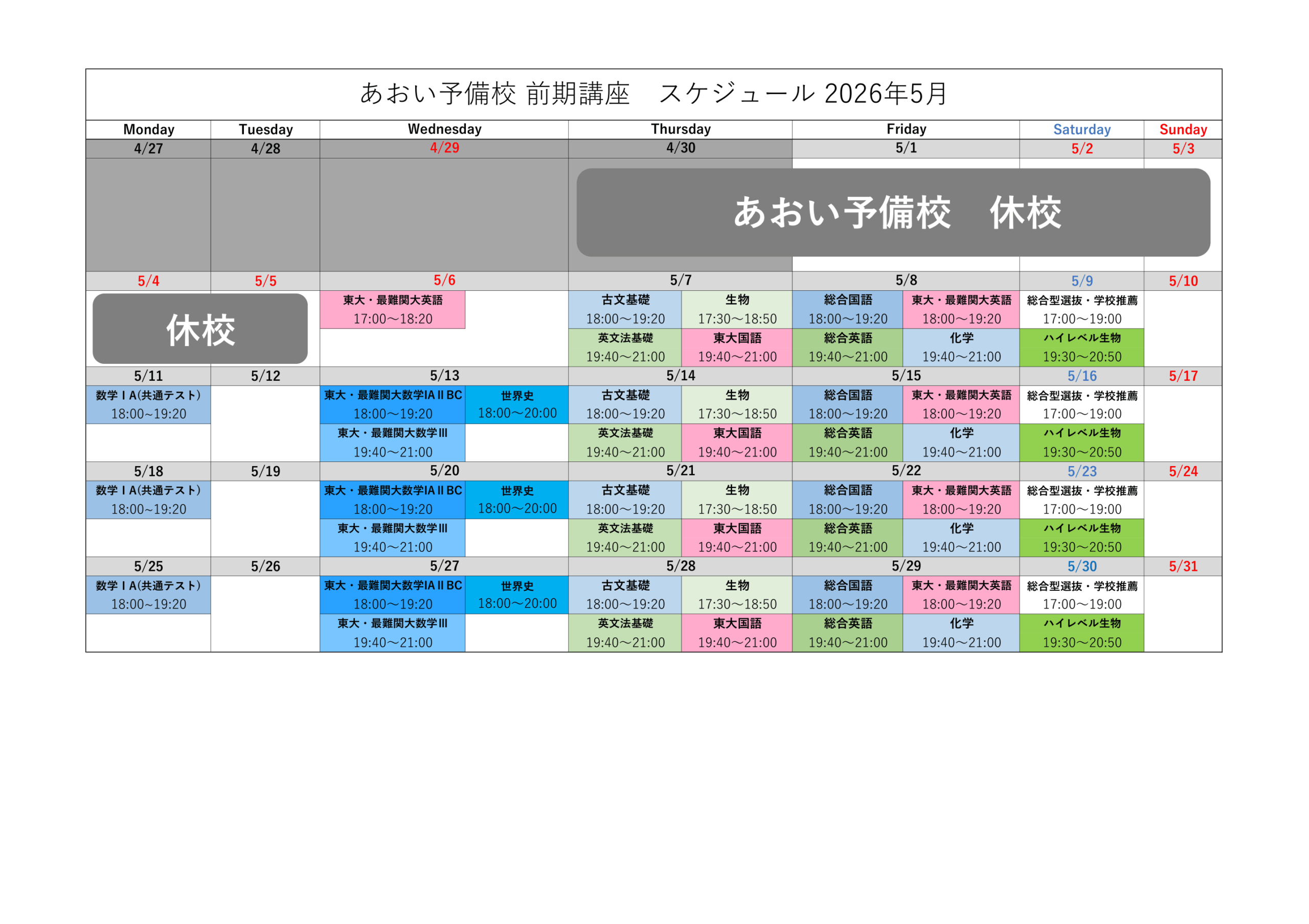Click ハイレベル生物 class on 5/9
Screen dimensions: 1309x924
pyautogui.click(x=1081, y=348)
